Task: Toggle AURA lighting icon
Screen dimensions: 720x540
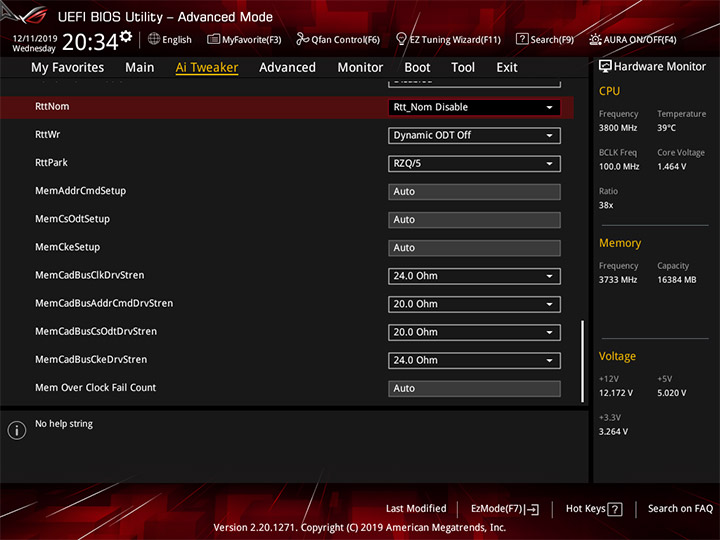Action: 595,39
